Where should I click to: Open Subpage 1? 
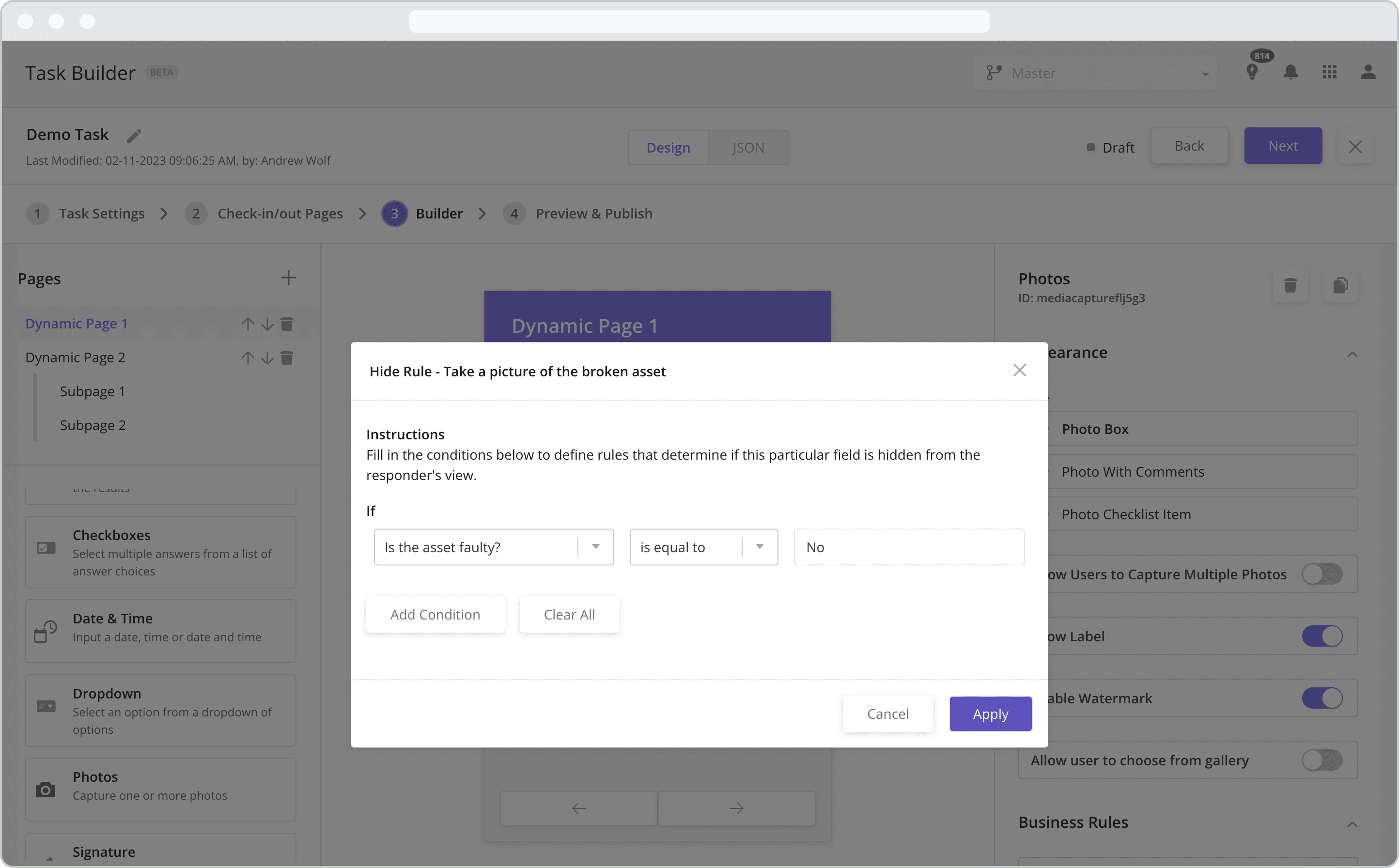click(93, 391)
